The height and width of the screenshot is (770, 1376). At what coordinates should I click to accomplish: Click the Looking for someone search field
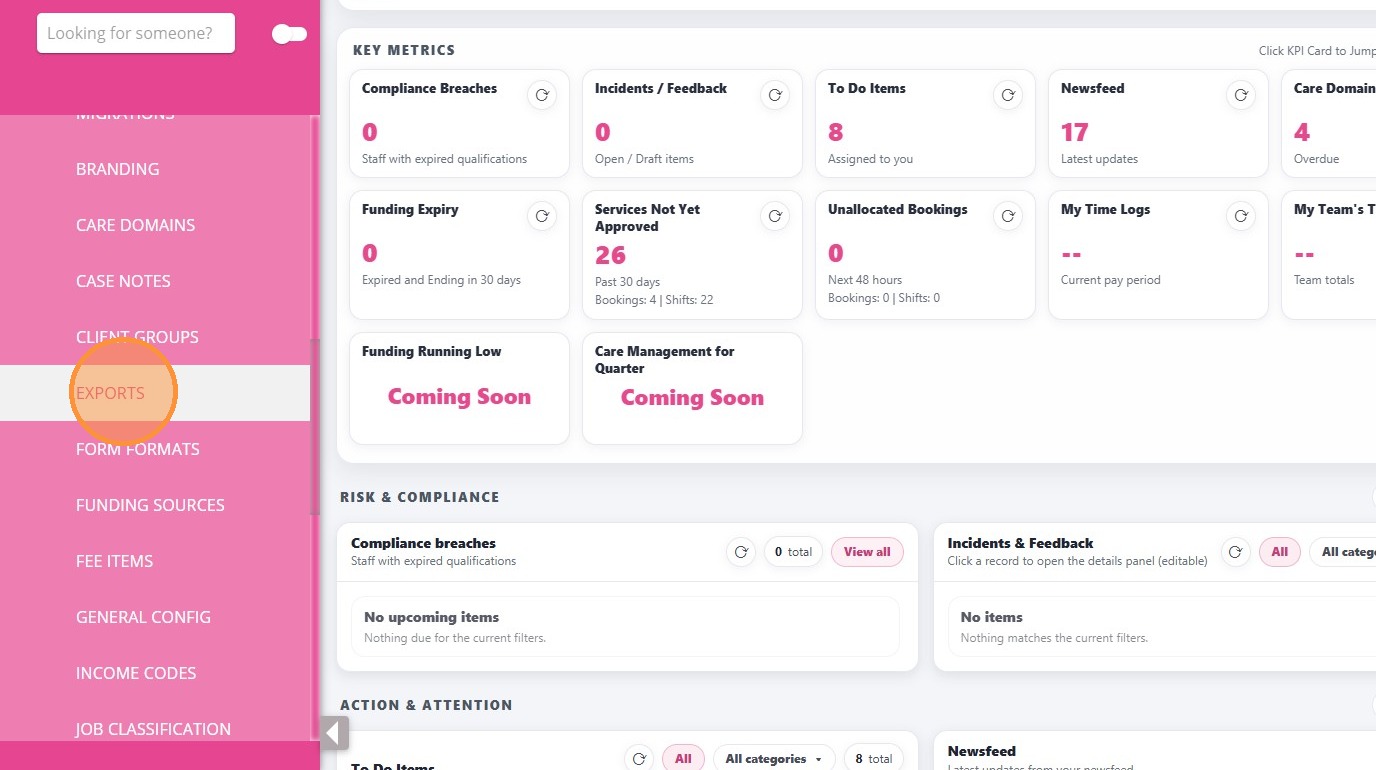(136, 33)
